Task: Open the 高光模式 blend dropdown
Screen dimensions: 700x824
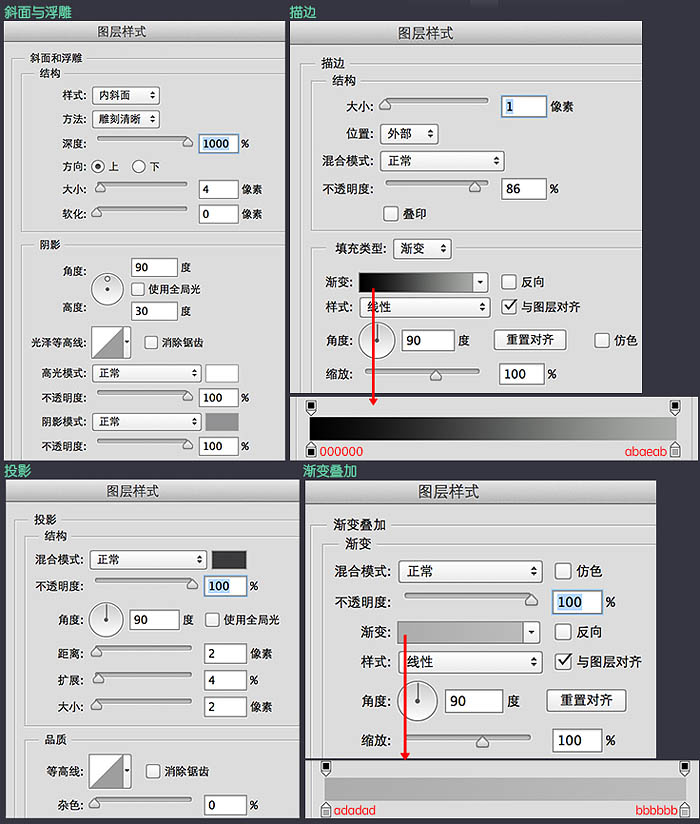Action: click(x=147, y=373)
